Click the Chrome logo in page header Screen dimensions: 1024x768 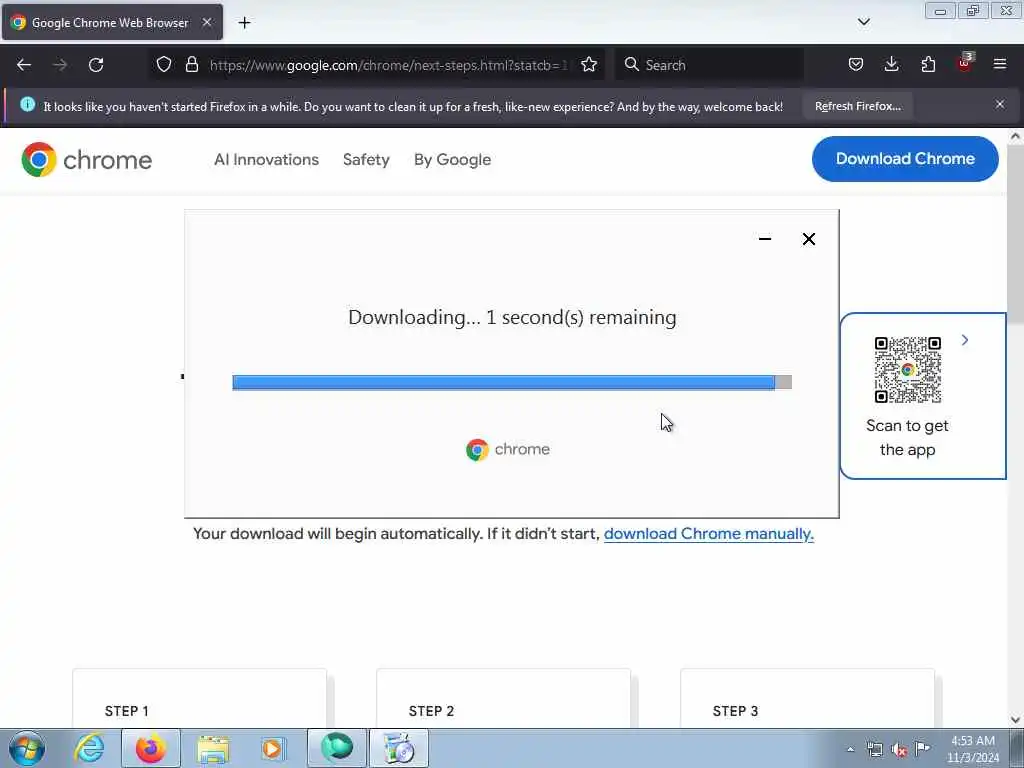coord(86,159)
